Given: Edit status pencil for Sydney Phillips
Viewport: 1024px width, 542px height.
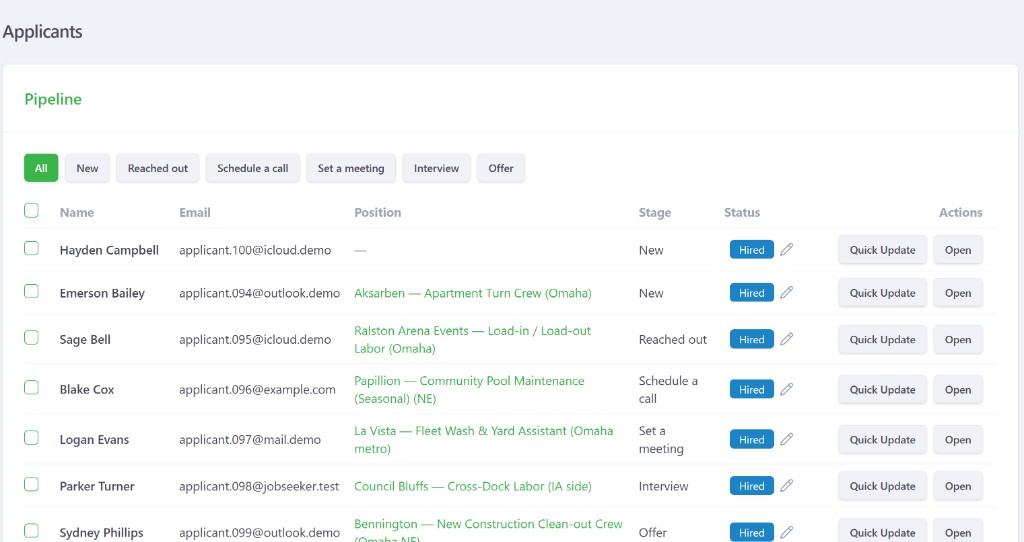Looking at the screenshot, I should tap(787, 532).
